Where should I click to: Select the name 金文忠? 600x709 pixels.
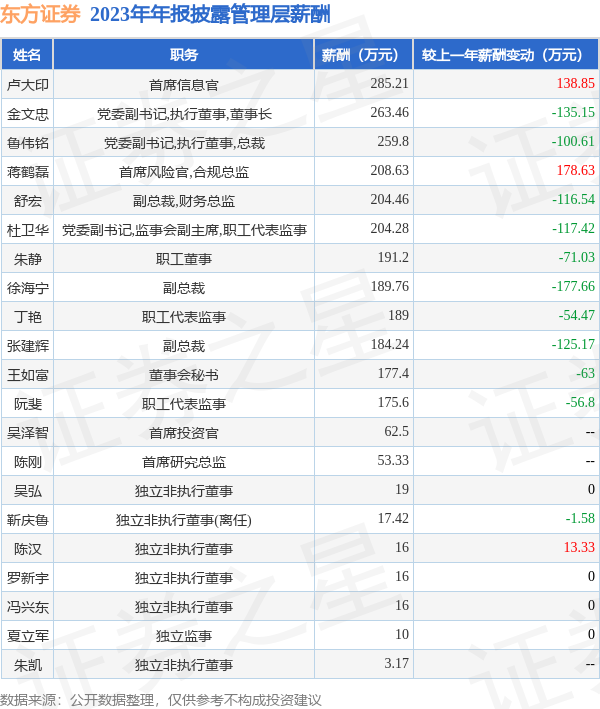tap(28, 114)
